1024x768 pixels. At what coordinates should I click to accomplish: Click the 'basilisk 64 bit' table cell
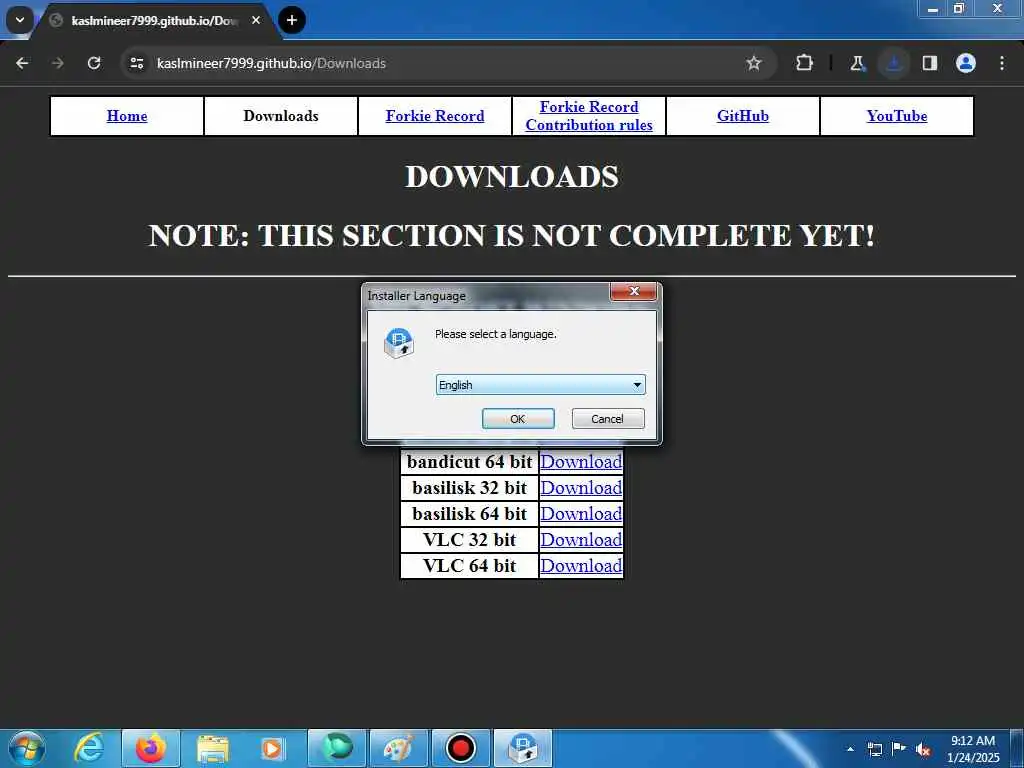click(x=470, y=514)
